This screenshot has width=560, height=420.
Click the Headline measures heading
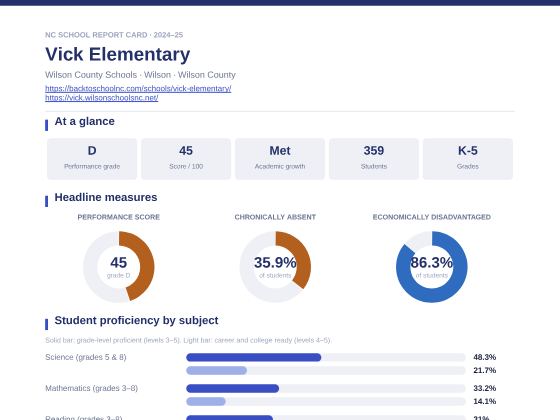tap(106, 197)
